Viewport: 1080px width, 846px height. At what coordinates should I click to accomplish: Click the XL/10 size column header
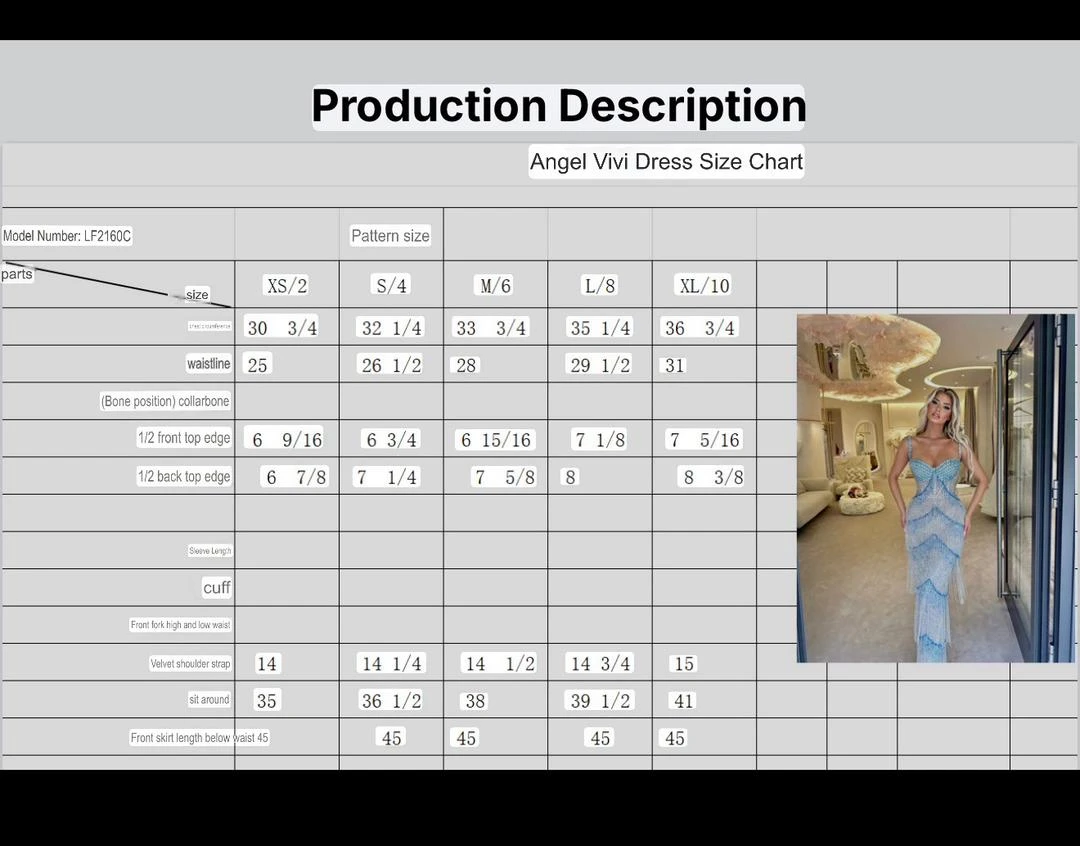pos(704,286)
